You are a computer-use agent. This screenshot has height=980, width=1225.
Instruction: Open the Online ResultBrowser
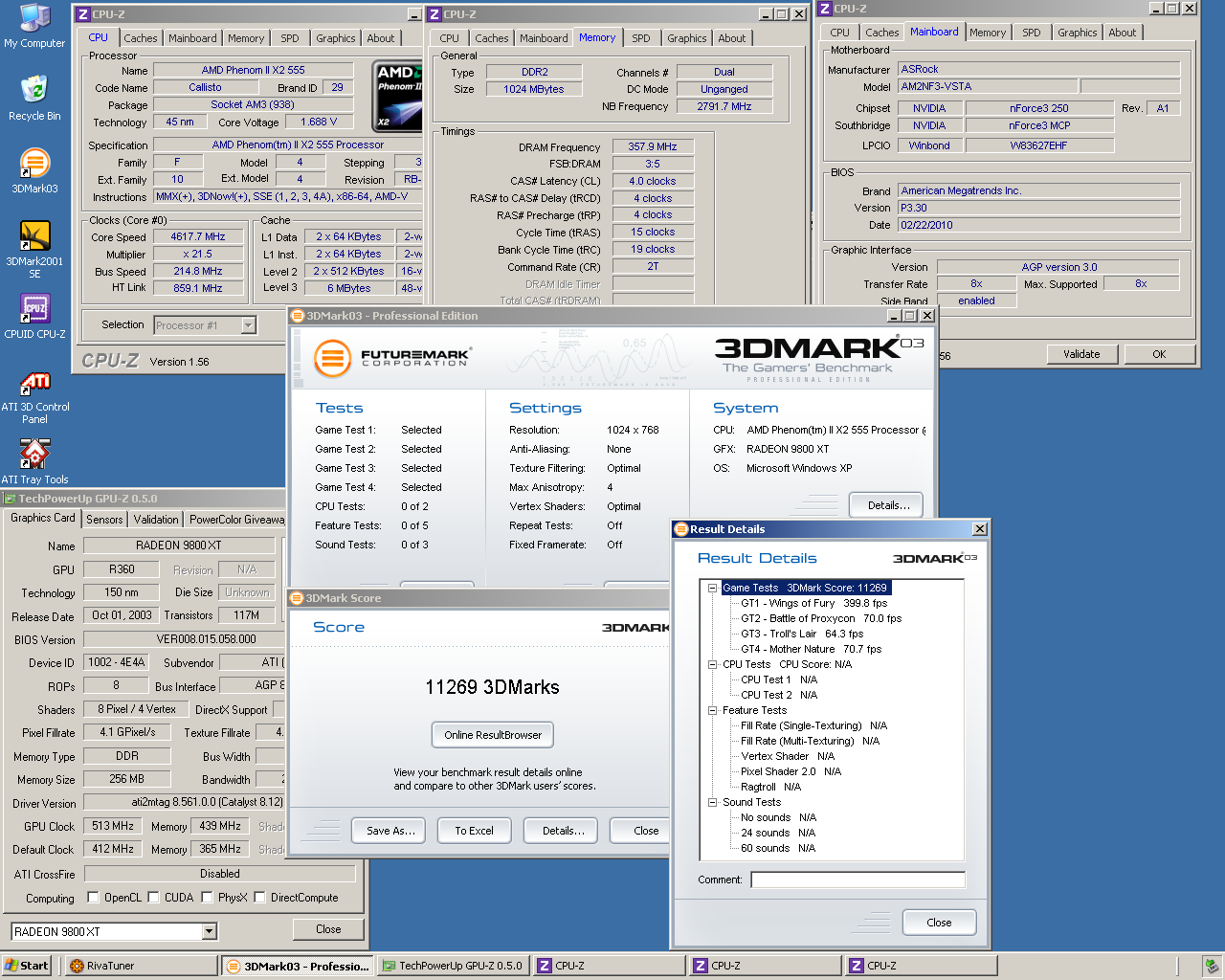[493, 735]
